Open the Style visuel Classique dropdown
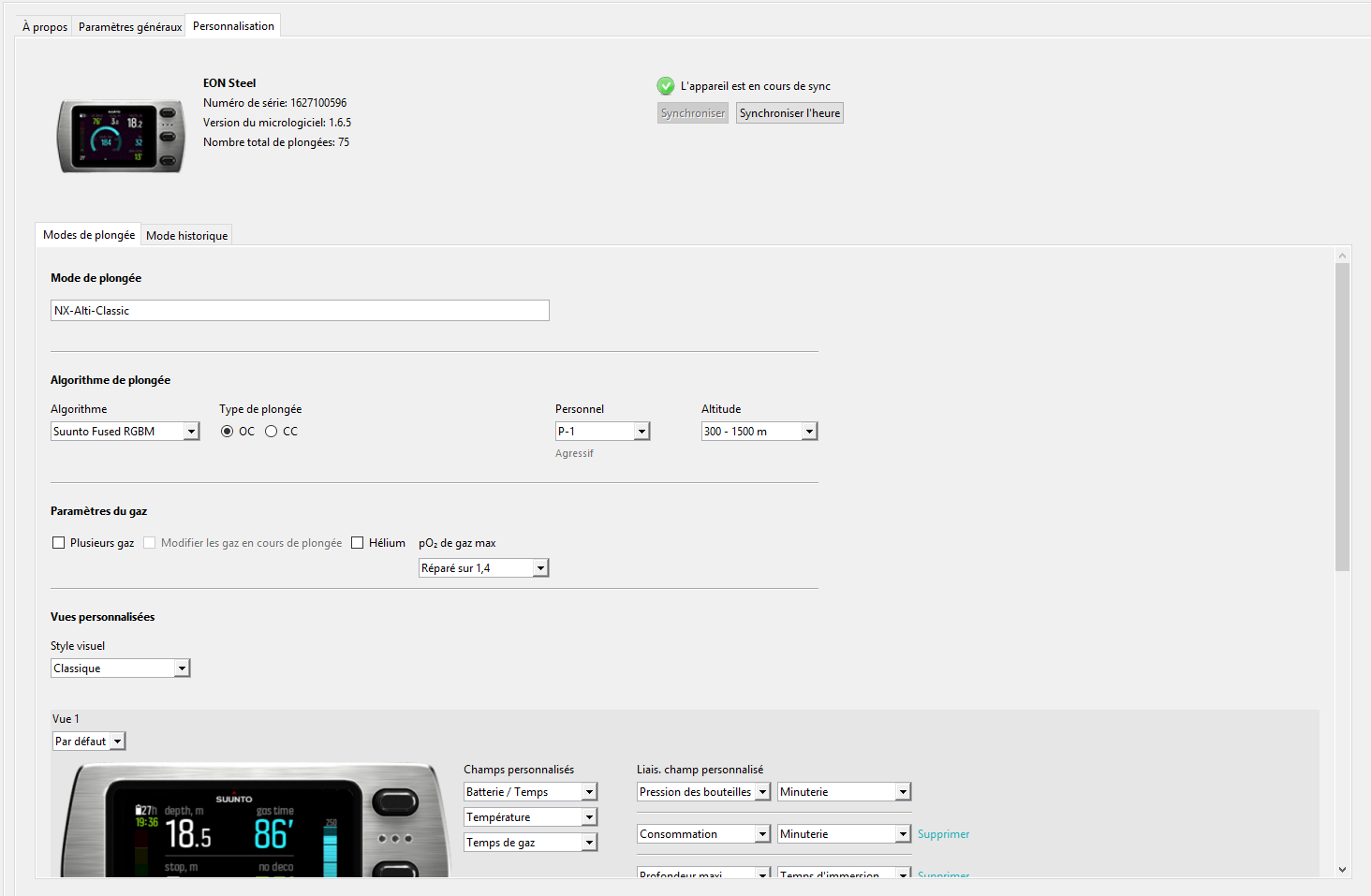1371x896 pixels. click(x=121, y=668)
